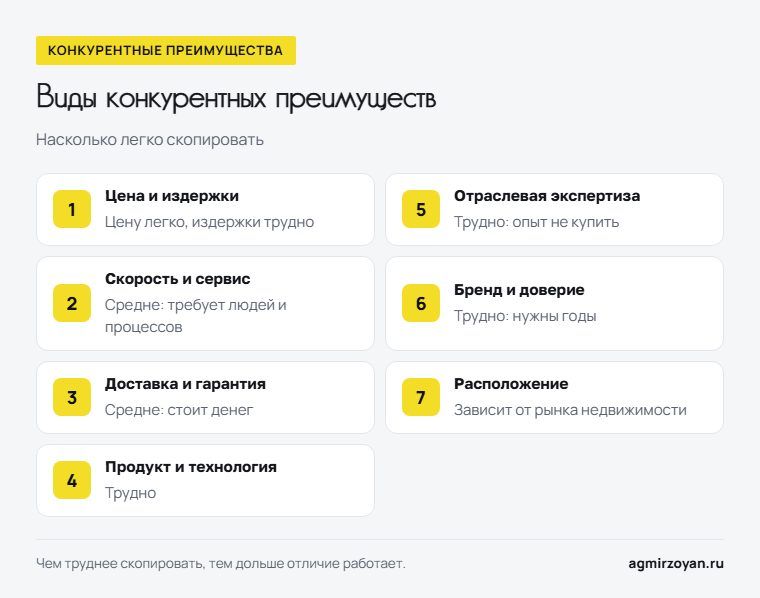Select the title Доставка и гарантия
Screen dimensions: 760x598
[x=185, y=384]
